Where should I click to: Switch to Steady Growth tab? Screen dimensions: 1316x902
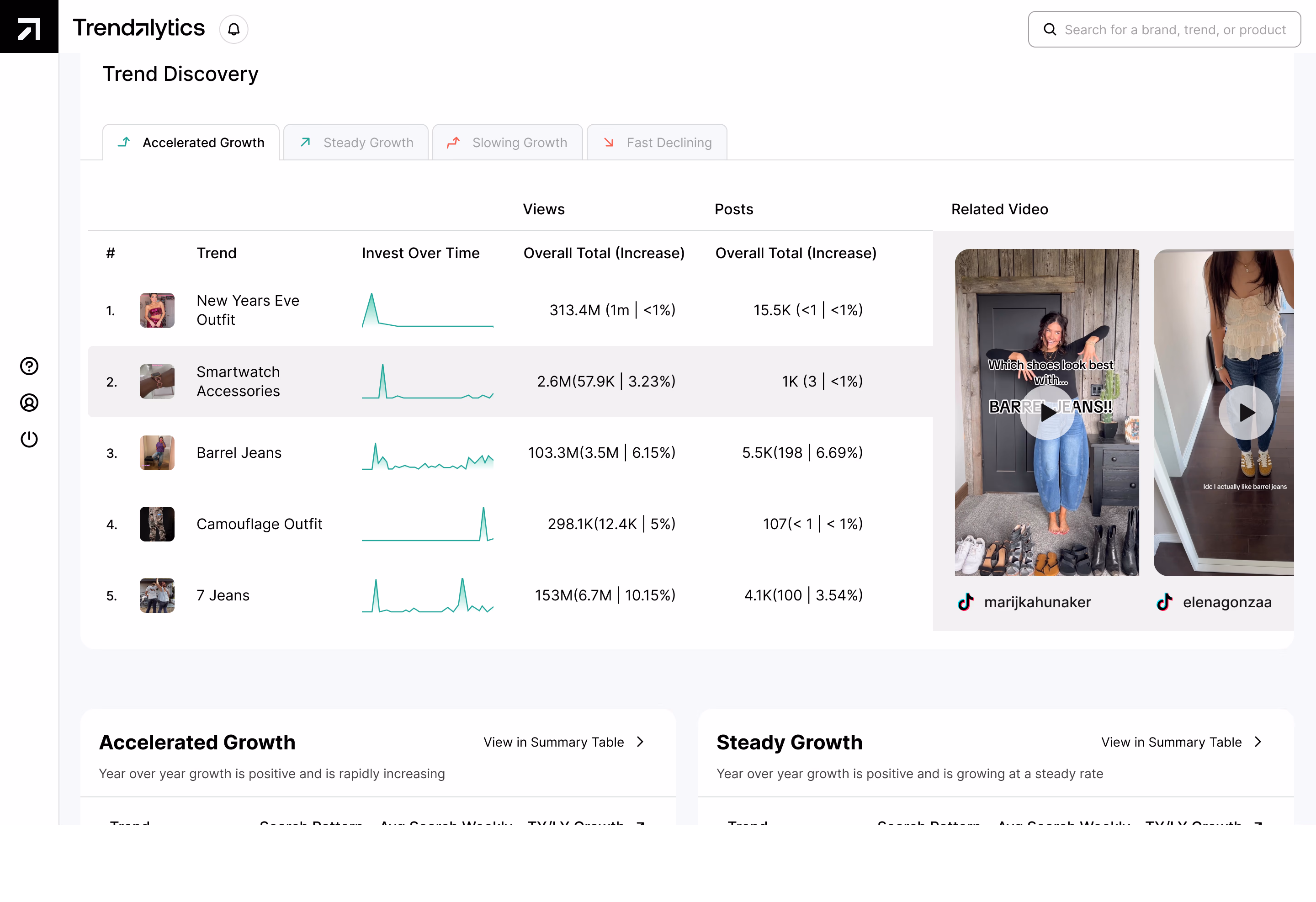pos(356,143)
